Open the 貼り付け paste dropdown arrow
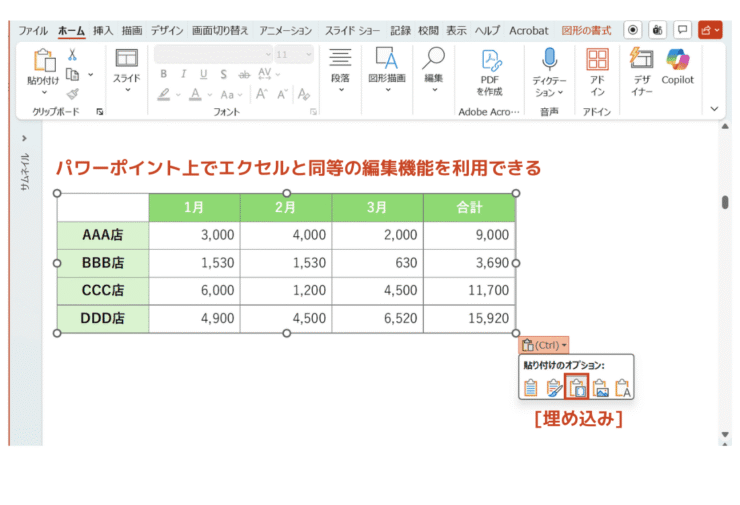740x505 pixels. pyautogui.click(x=44, y=93)
